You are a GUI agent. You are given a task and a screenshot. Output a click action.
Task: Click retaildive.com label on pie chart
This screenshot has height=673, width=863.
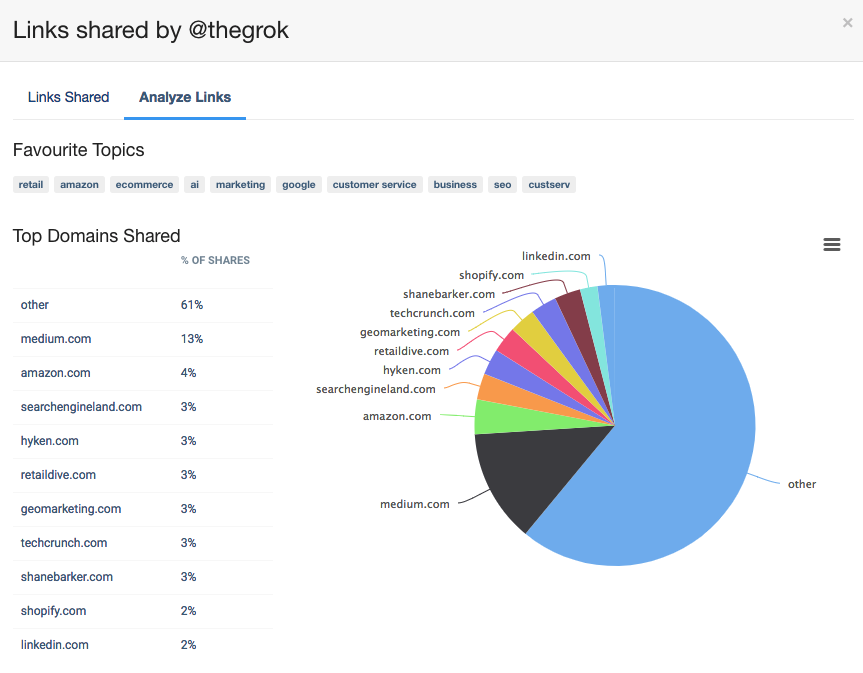coord(411,351)
